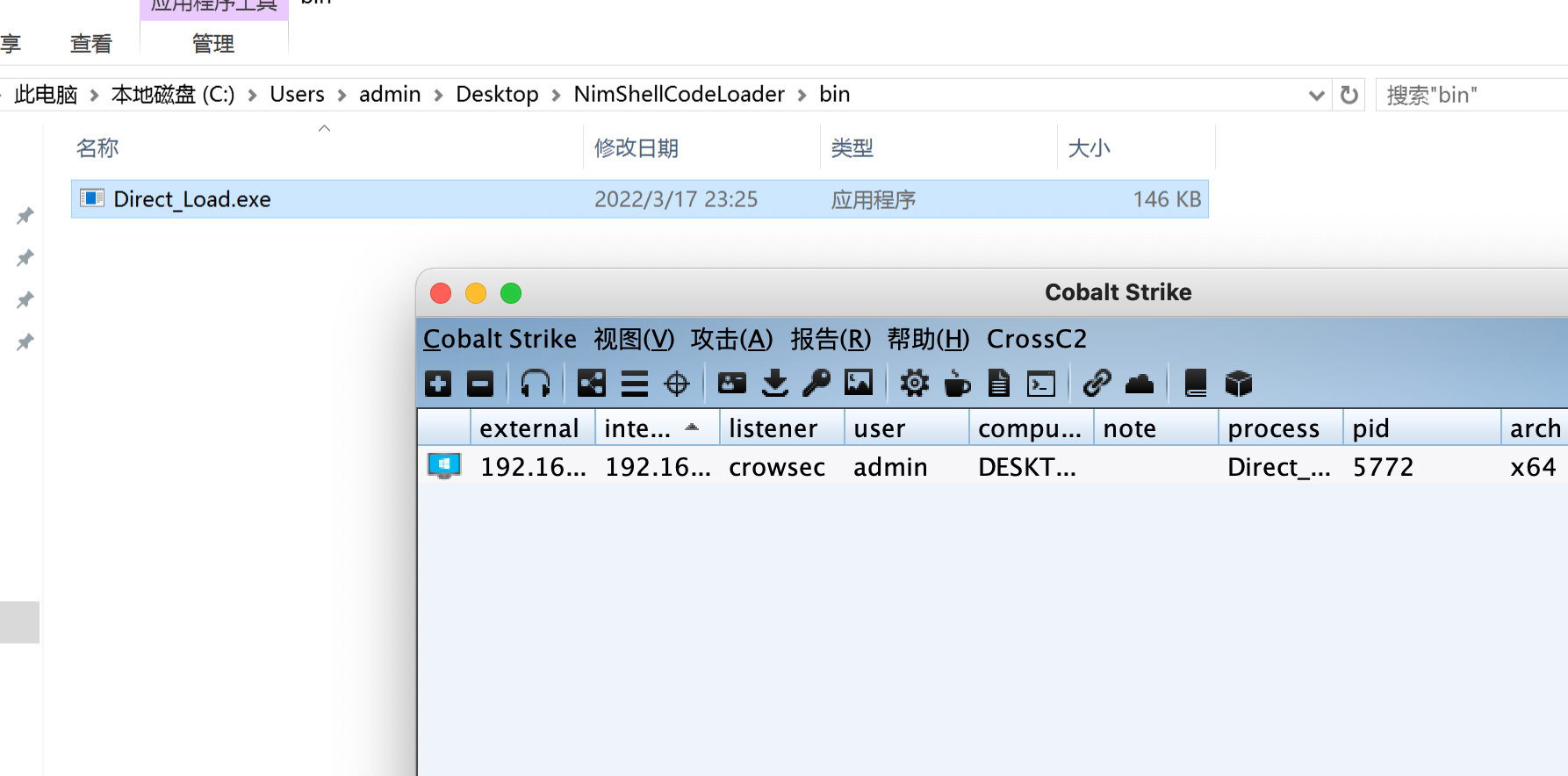Switch to session table view with three-lines icon
The image size is (1568, 776).
(x=634, y=384)
